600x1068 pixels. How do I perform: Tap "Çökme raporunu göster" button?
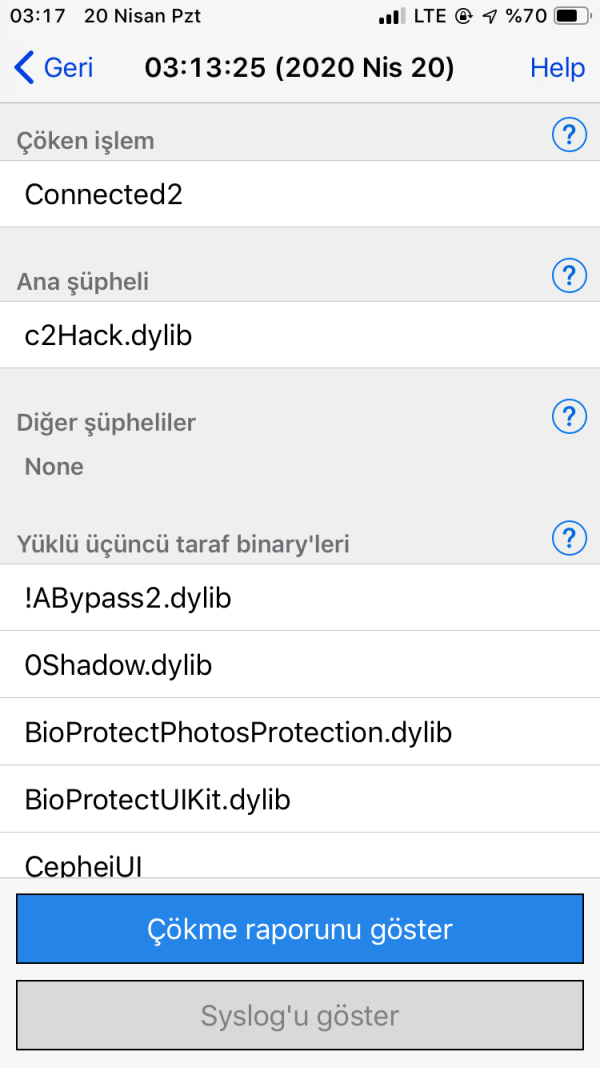[x=300, y=928]
